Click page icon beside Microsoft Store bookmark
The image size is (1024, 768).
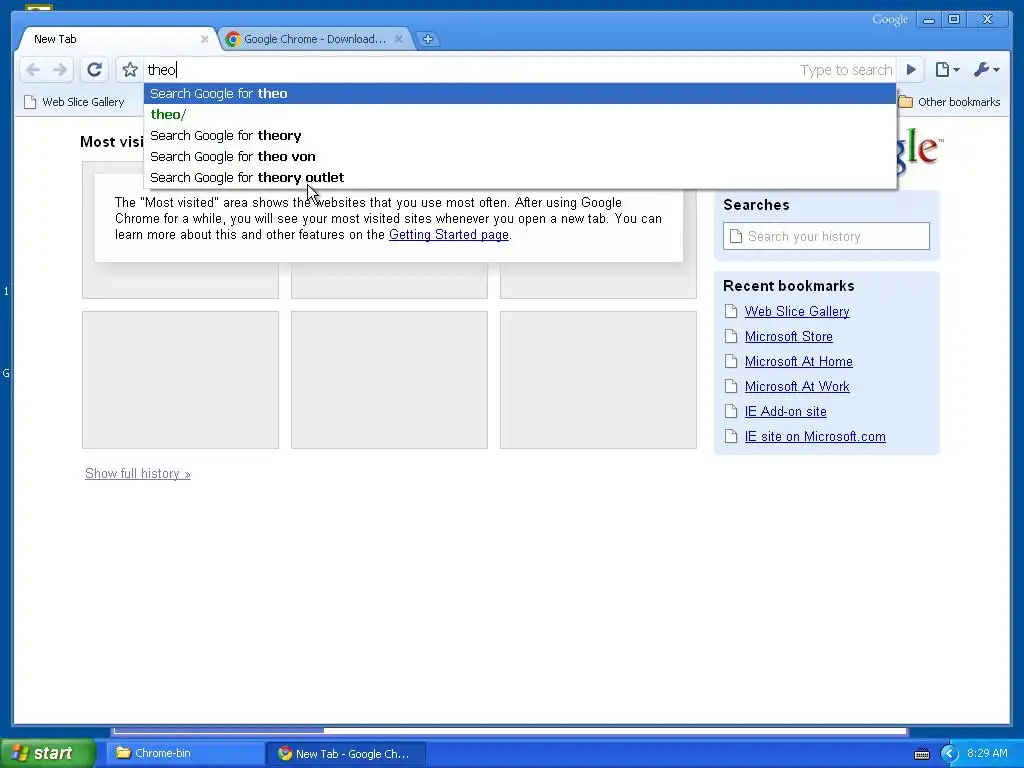(731, 336)
